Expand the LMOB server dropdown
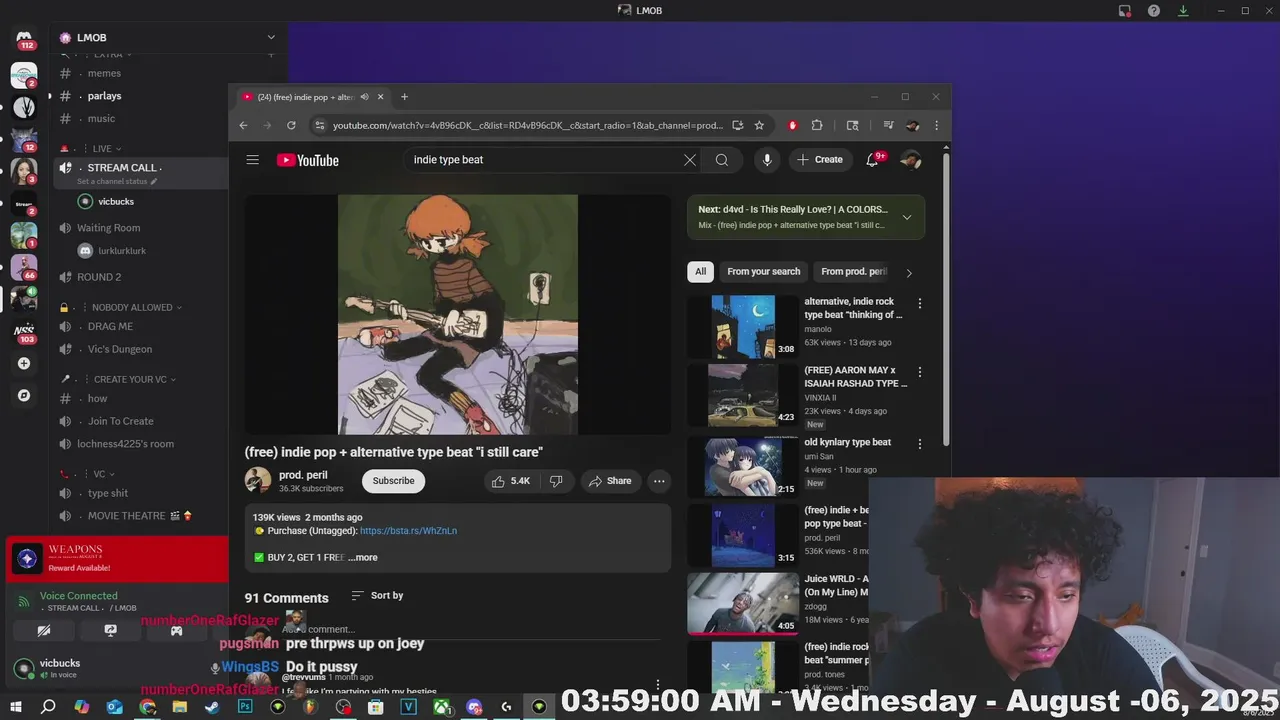Viewport: 1280px width, 720px height. pos(271,38)
